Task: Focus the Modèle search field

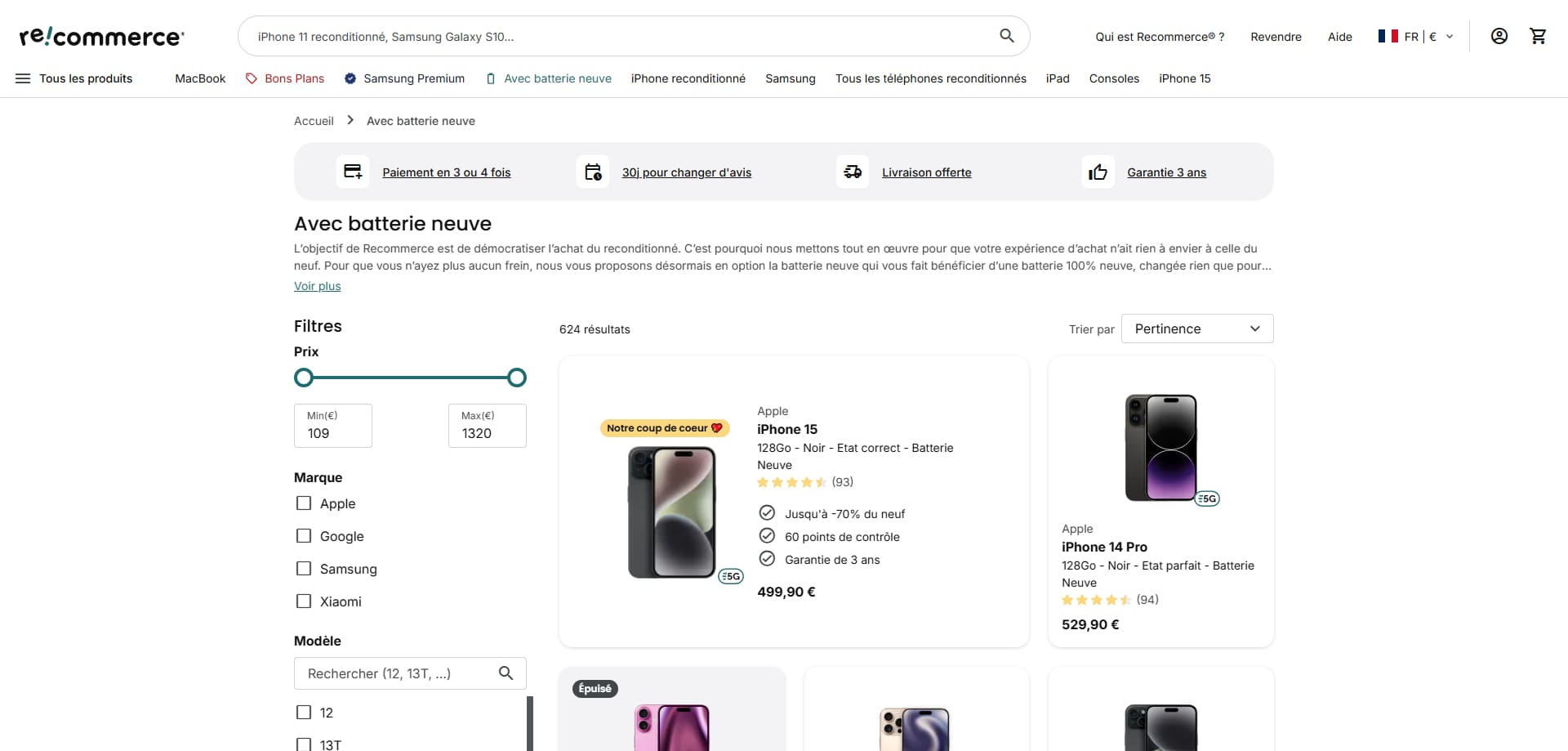Action: (410, 673)
